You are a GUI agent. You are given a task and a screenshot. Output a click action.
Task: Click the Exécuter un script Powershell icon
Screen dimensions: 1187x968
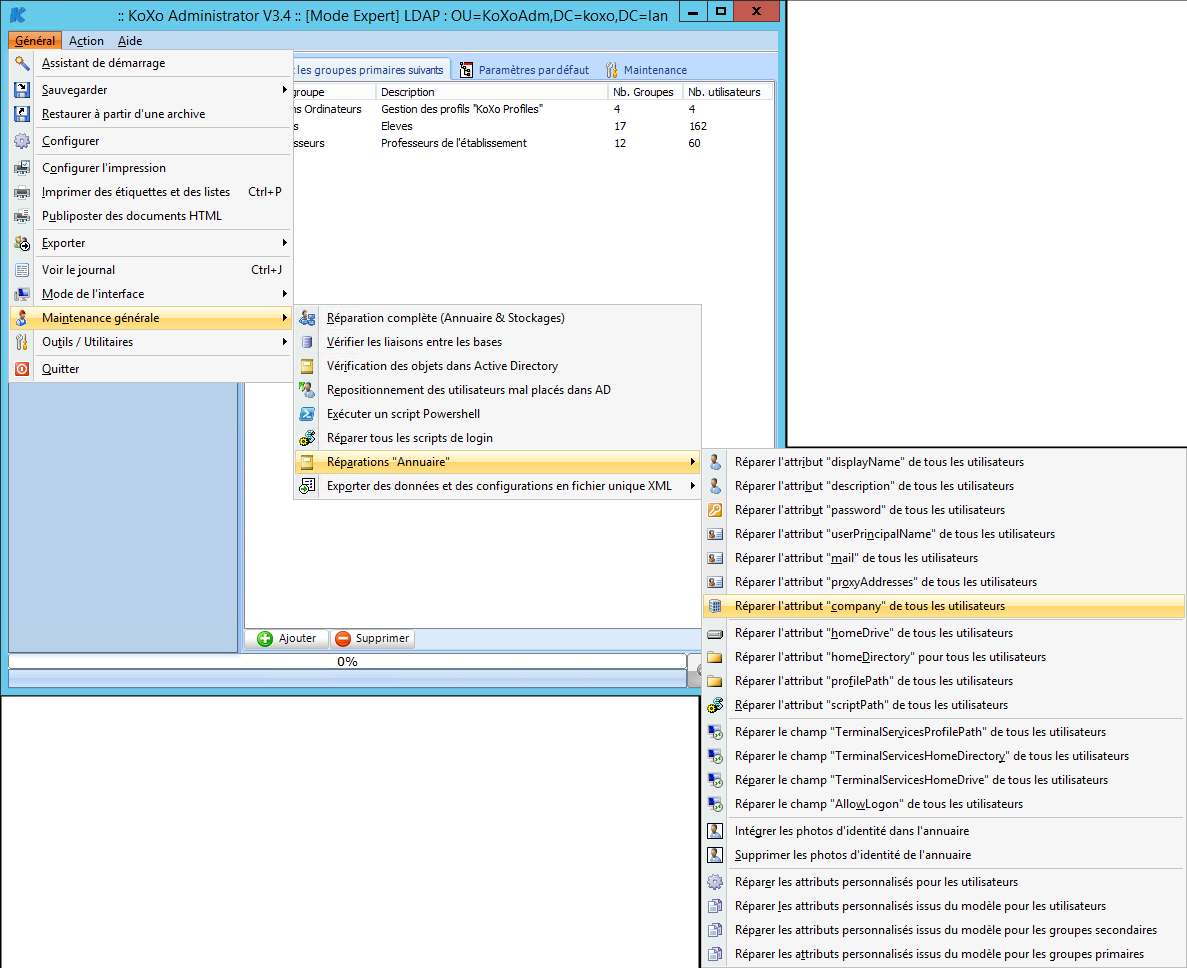pyautogui.click(x=307, y=414)
